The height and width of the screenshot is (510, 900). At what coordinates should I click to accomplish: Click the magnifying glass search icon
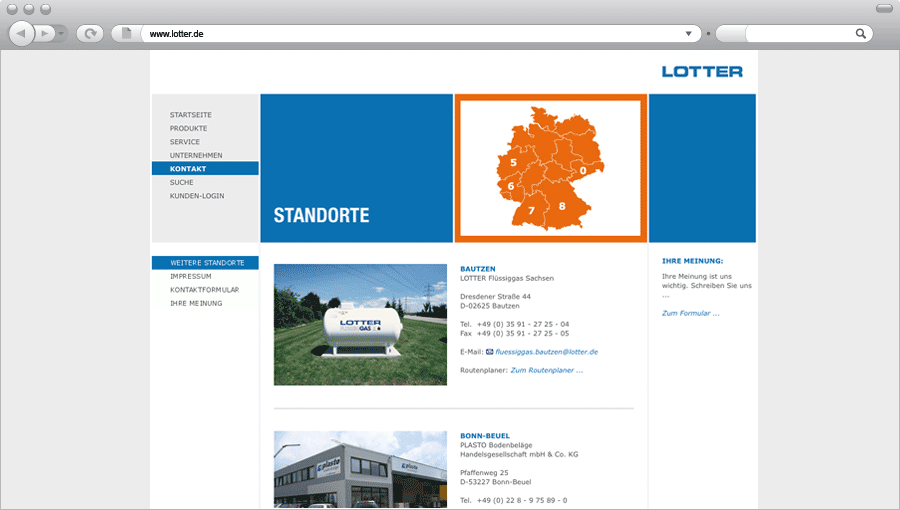click(860, 34)
